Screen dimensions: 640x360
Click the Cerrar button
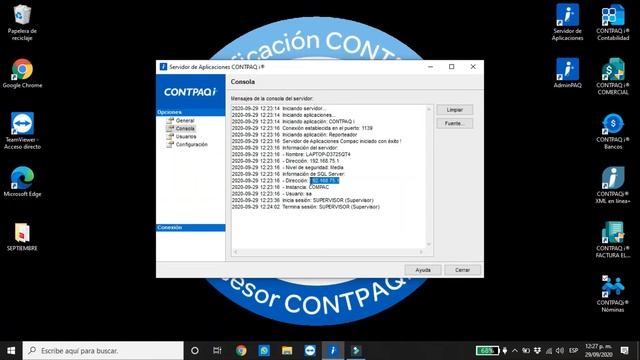coord(462,270)
